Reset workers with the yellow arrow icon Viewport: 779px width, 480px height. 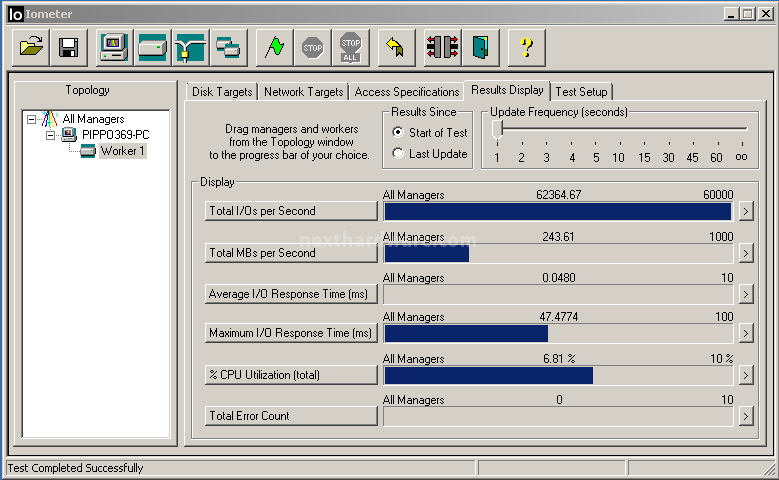[396, 48]
